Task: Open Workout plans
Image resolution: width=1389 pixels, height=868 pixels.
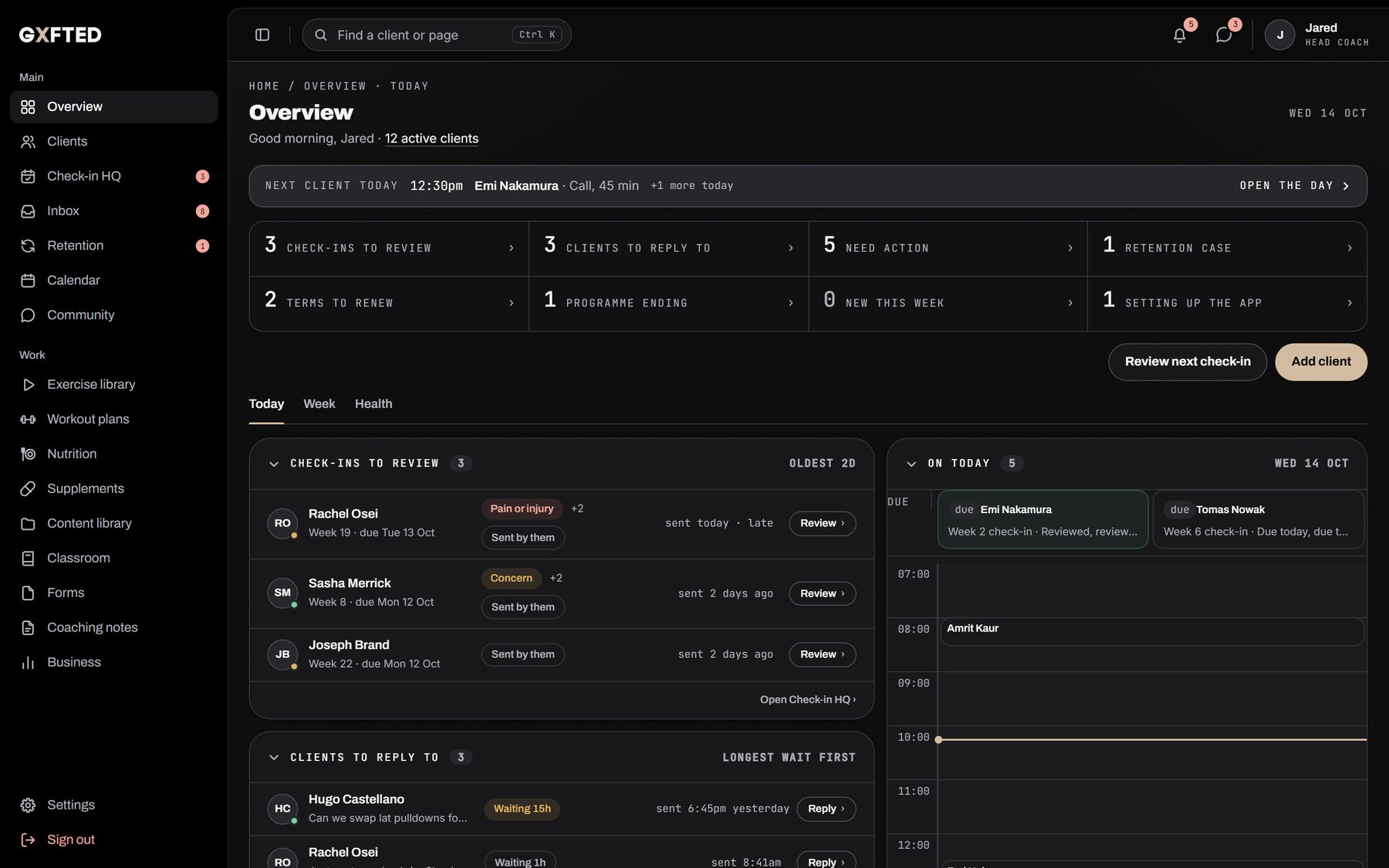Action: (x=113, y=419)
